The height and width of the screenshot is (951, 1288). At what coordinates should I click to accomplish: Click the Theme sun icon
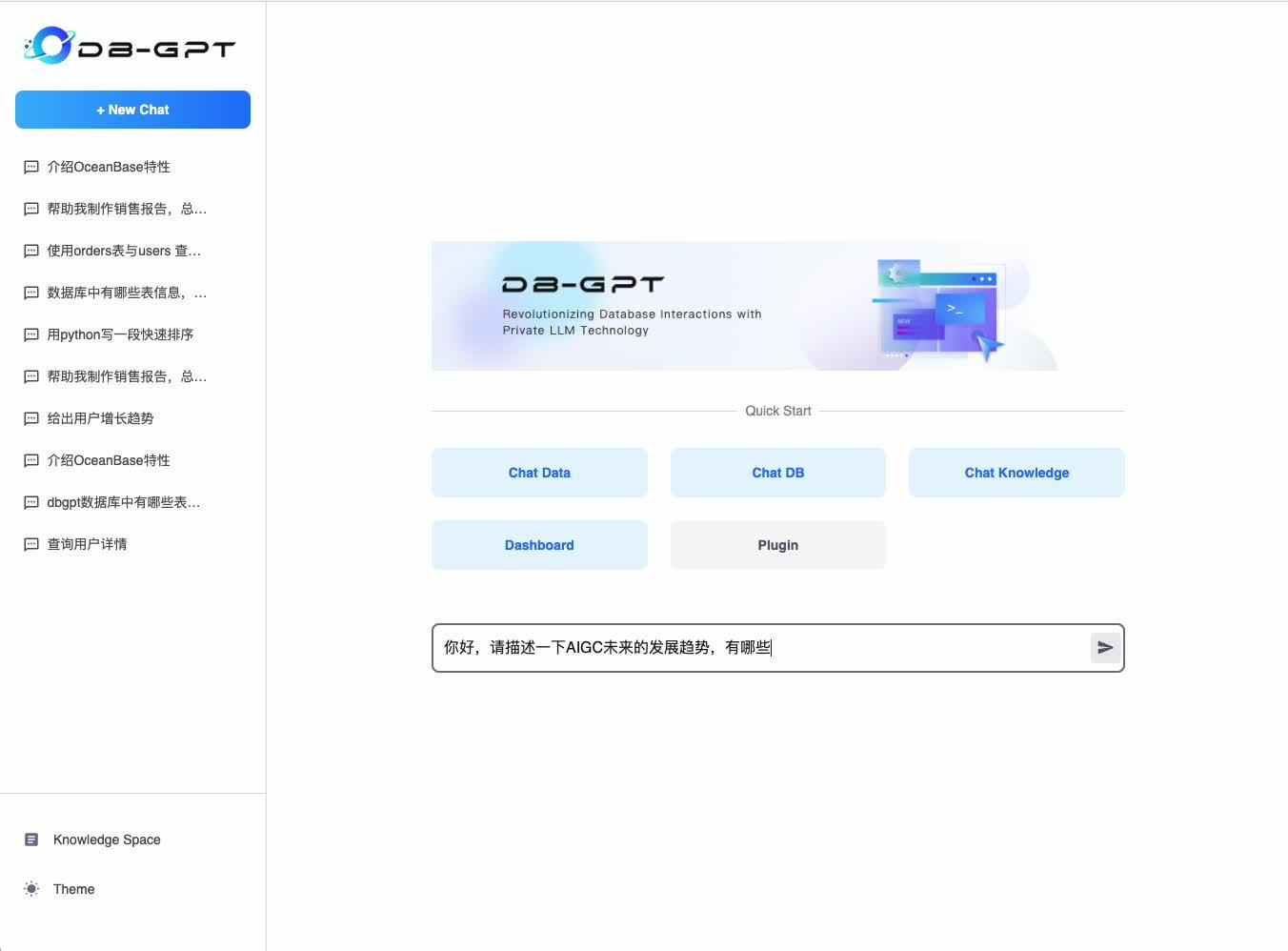coord(30,888)
